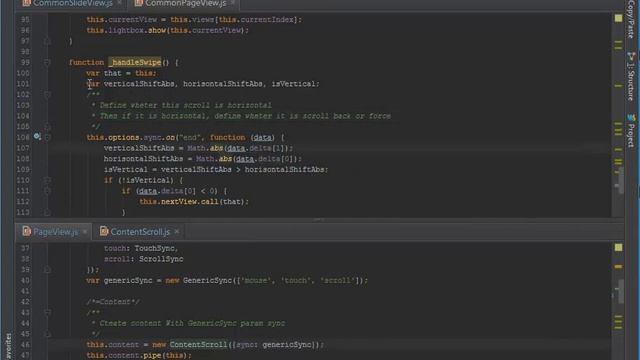The height and width of the screenshot is (360, 640).
Task: Click on 'isVertical' in line 109
Action: coord(126,169)
